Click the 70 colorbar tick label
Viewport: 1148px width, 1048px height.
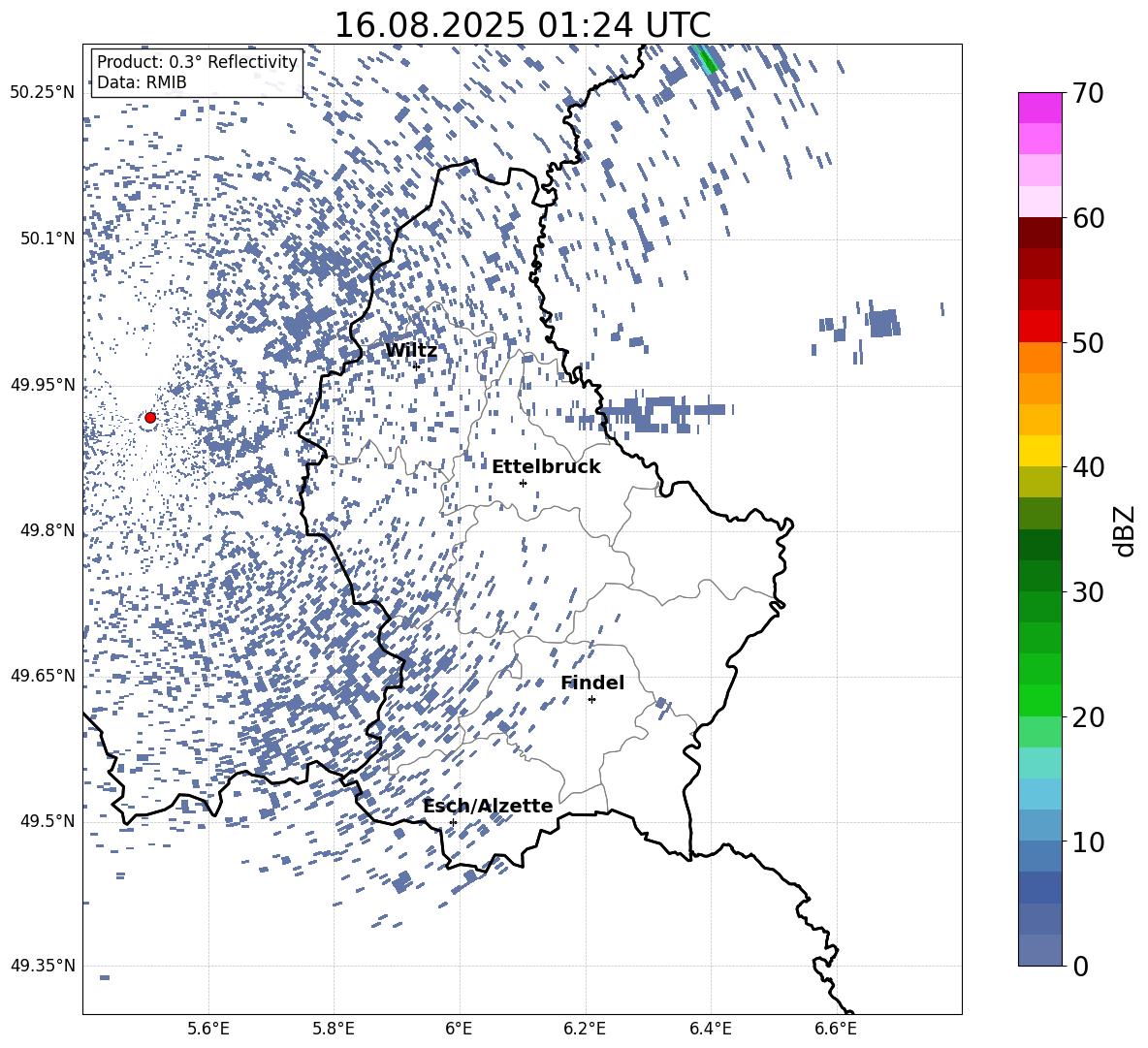[x=1088, y=93]
